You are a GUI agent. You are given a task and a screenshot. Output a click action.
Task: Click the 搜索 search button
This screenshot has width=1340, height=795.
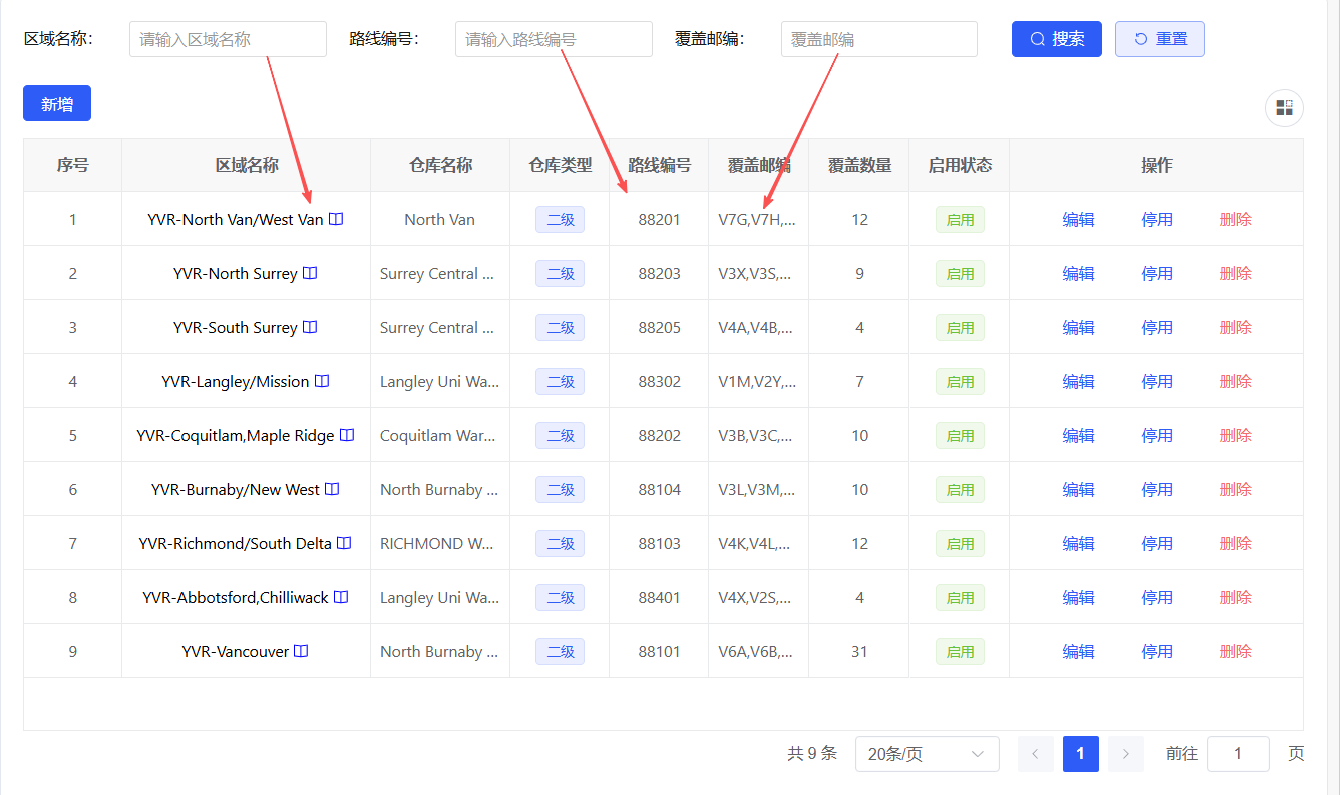pyautogui.click(x=1057, y=39)
